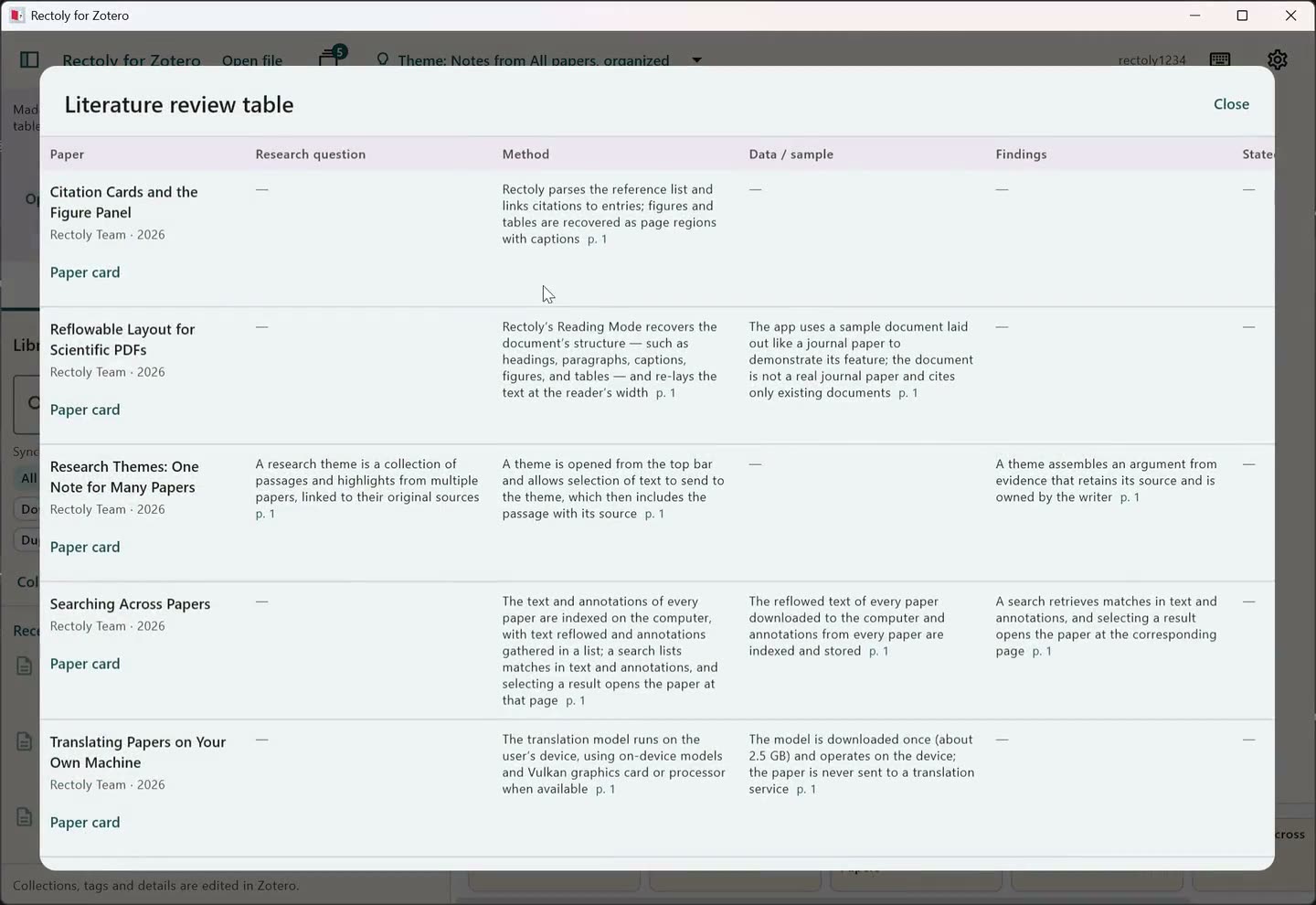Click the findings text "A theme assembles an argument"
The image size is (1316, 905).
1107,480
